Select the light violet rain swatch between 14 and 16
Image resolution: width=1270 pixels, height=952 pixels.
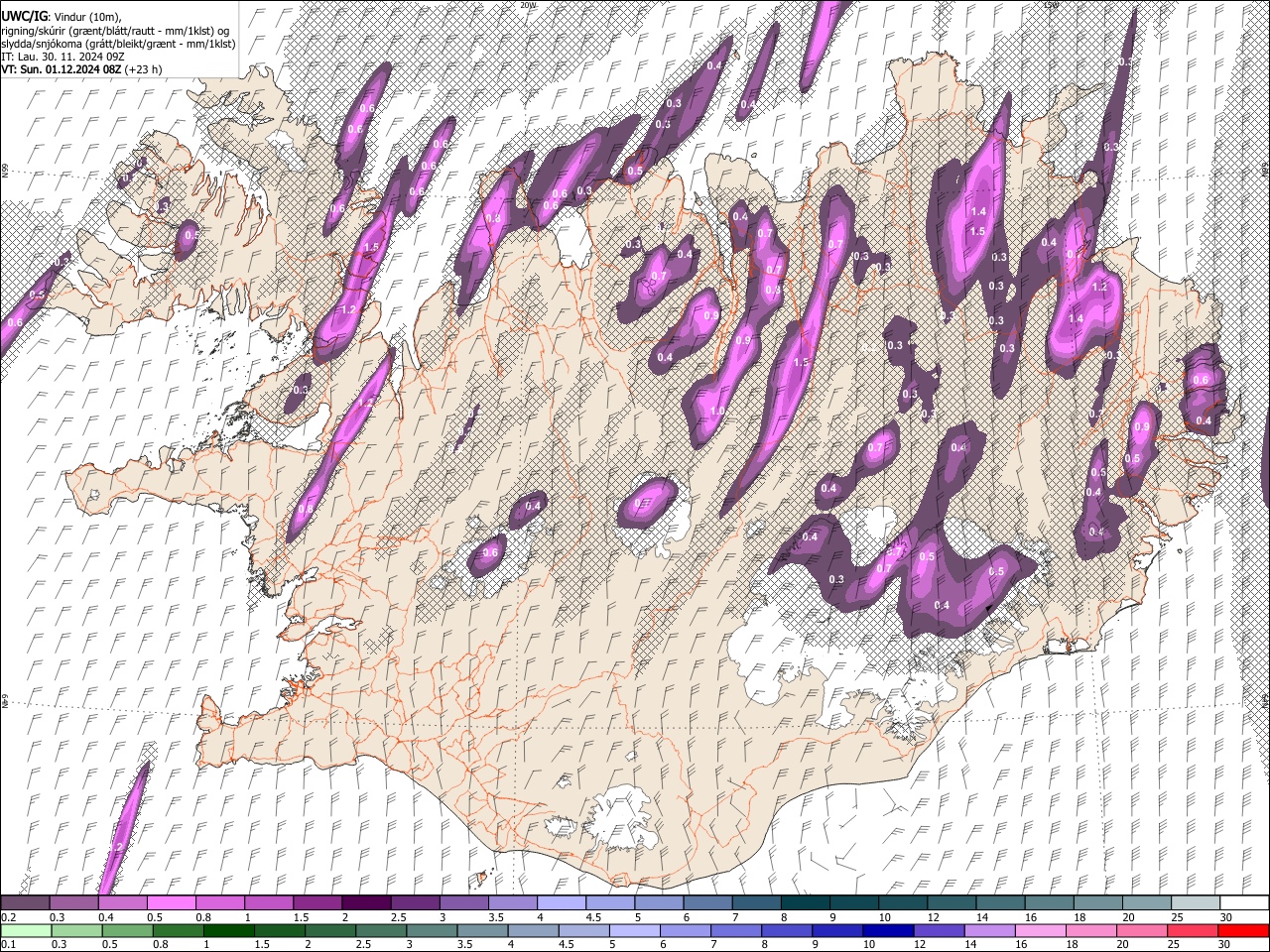[989, 930]
